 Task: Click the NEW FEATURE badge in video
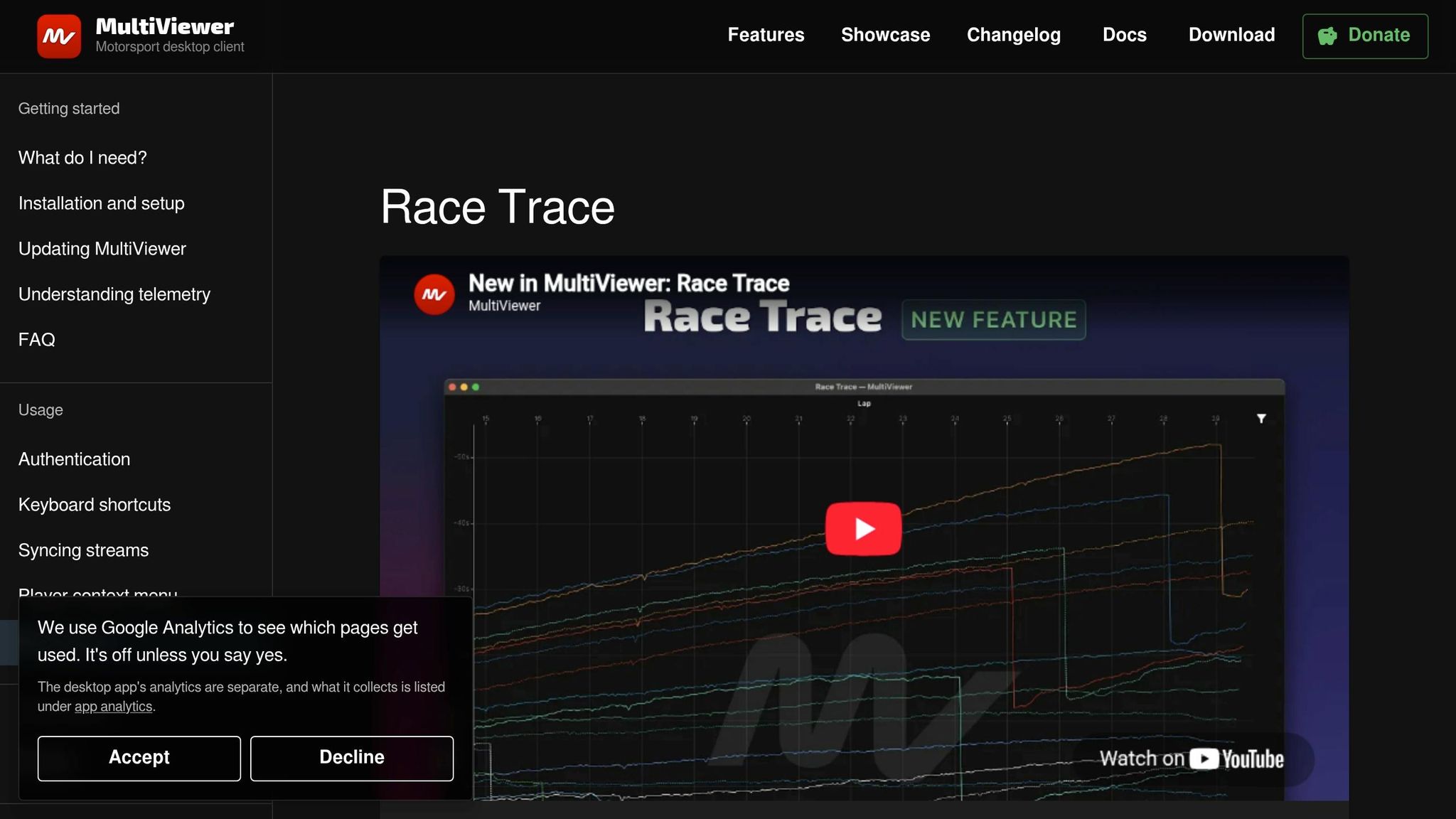[994, 320]
